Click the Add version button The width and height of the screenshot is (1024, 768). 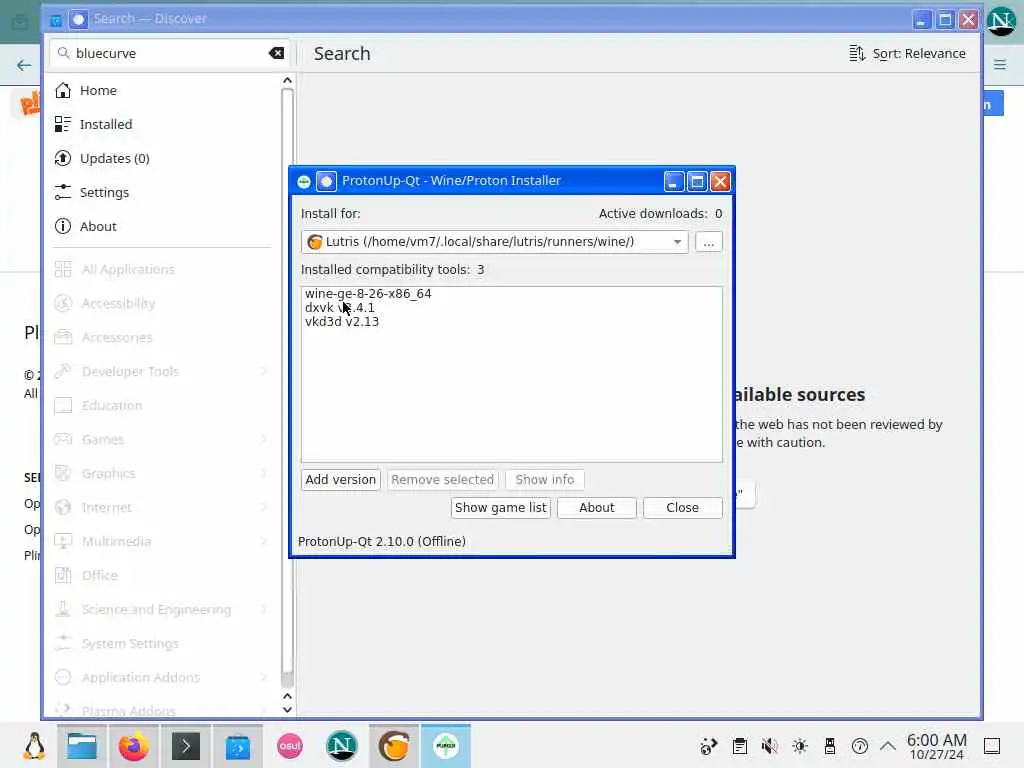[340, 479]
